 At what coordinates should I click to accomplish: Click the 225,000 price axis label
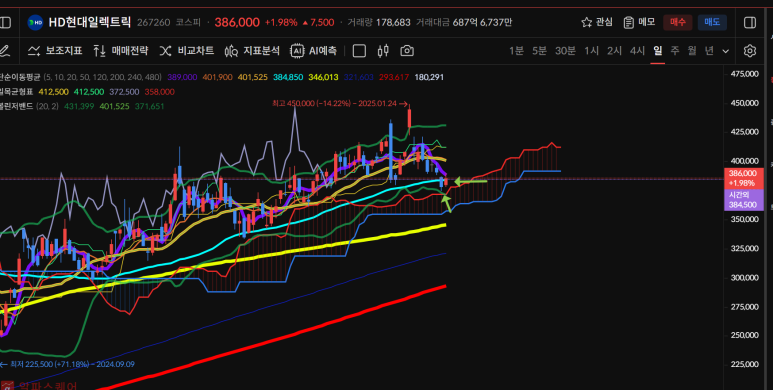pyautogui.click(x=744, y=364)
